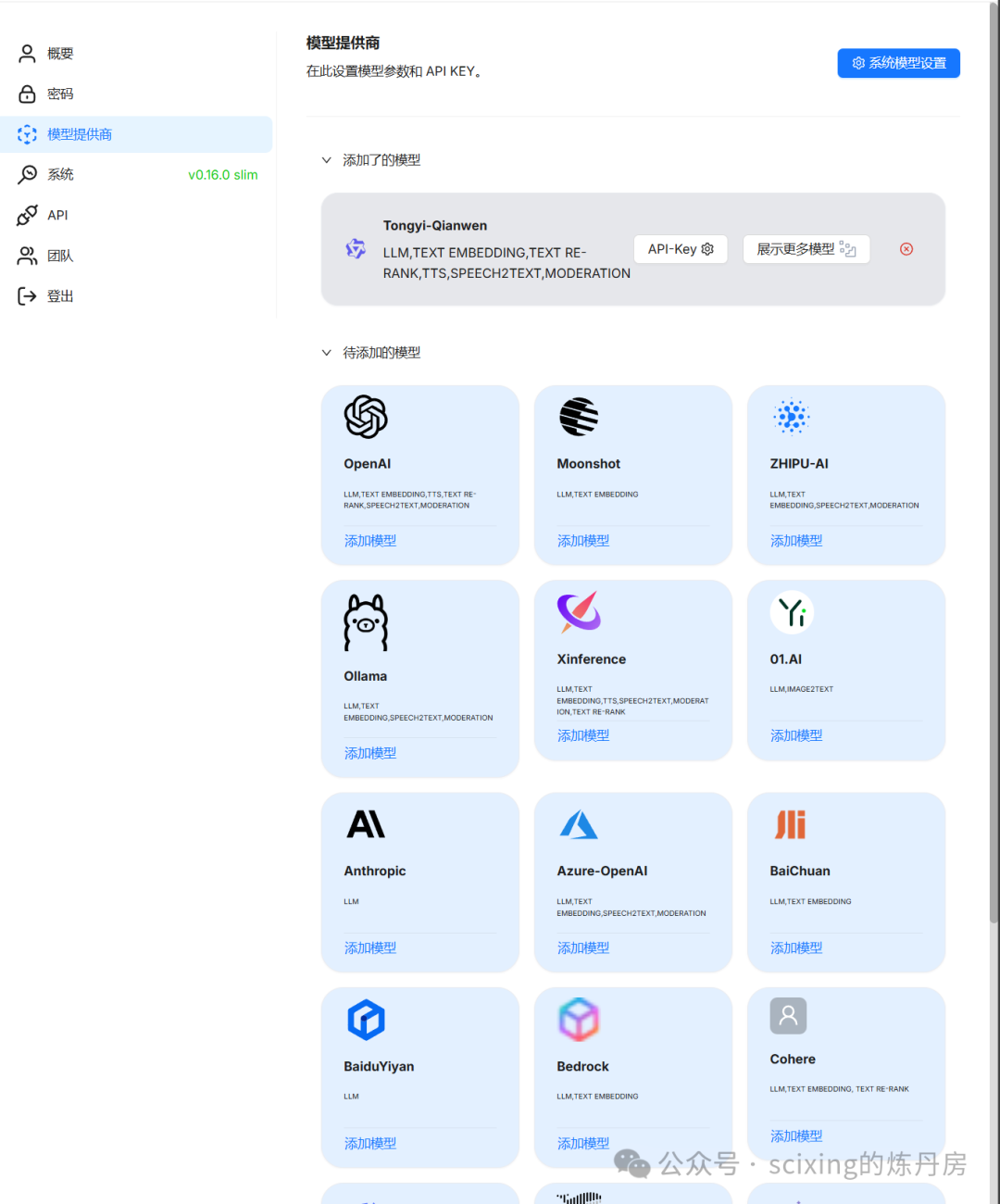Click the BaiChuan logo icon
1000x1204 pixels.
[x=791, y=824]
